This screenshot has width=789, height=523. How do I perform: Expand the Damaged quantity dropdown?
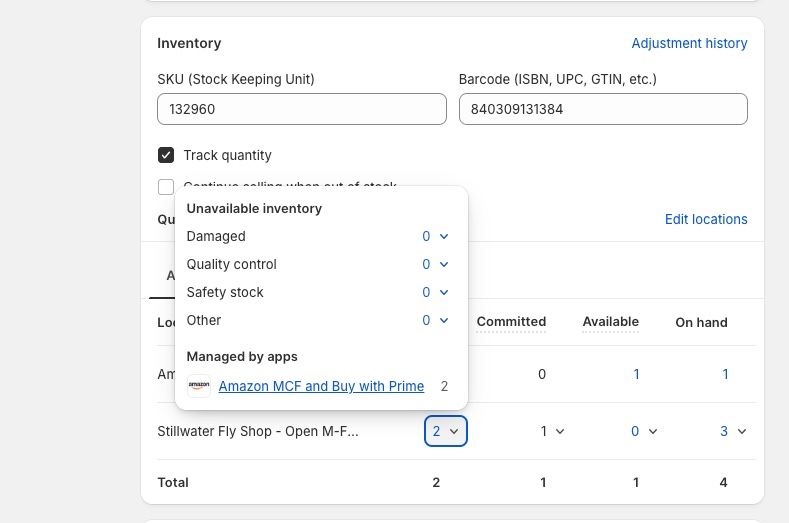pos(435,237)
